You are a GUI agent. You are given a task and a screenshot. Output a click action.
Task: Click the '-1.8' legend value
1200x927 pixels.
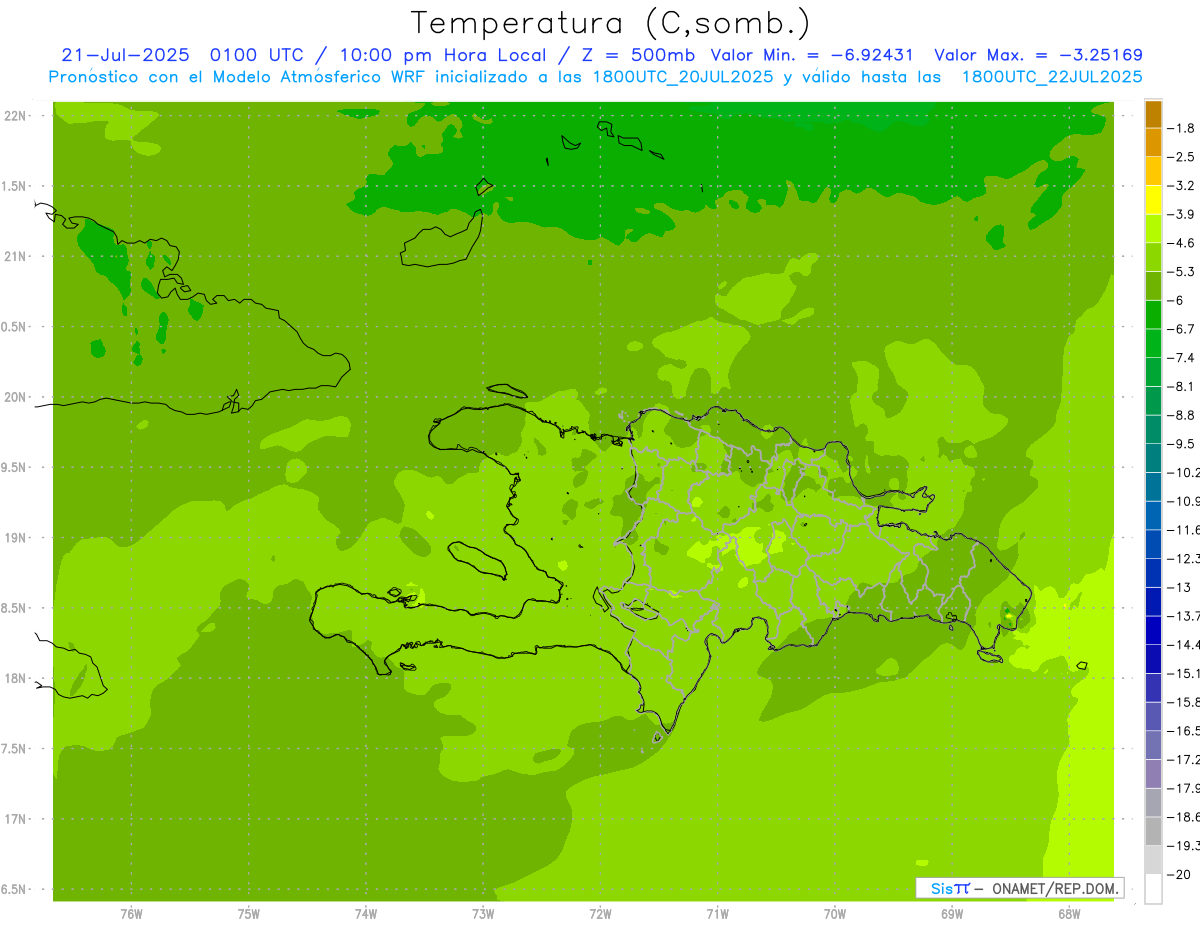(1181, 128)
